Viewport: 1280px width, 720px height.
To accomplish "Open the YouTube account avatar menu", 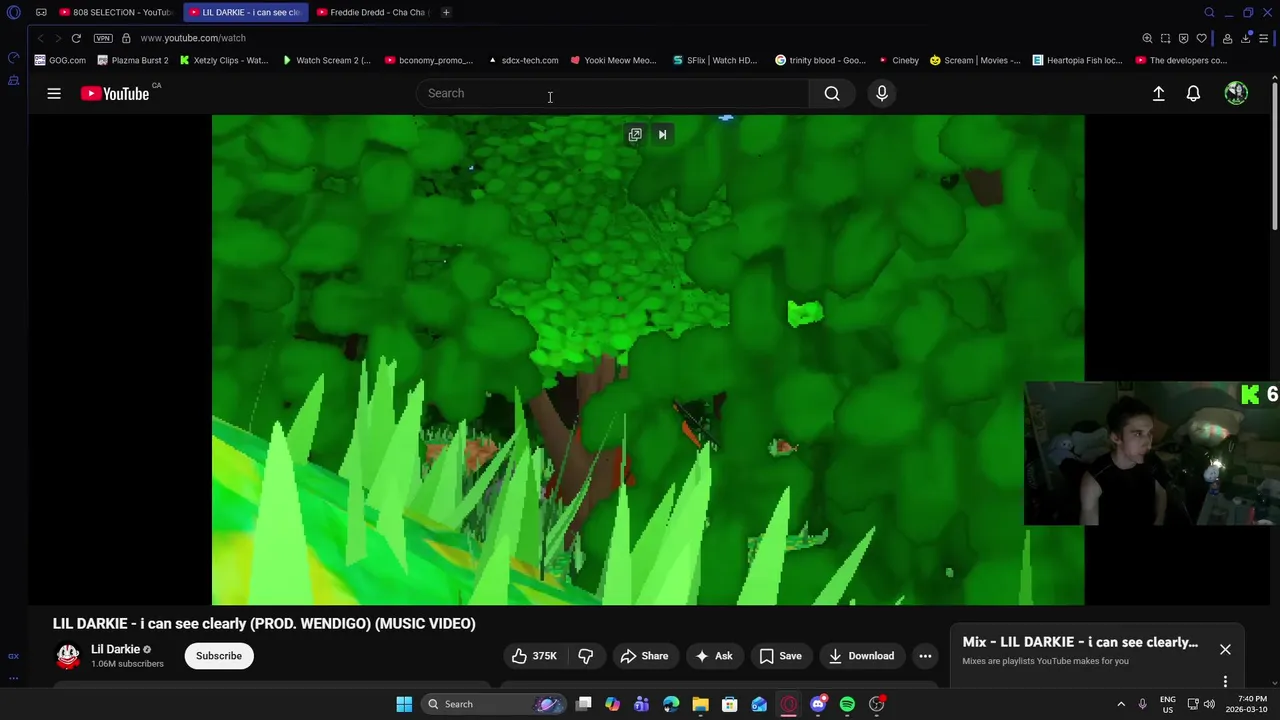I will tap(1236, 93).
